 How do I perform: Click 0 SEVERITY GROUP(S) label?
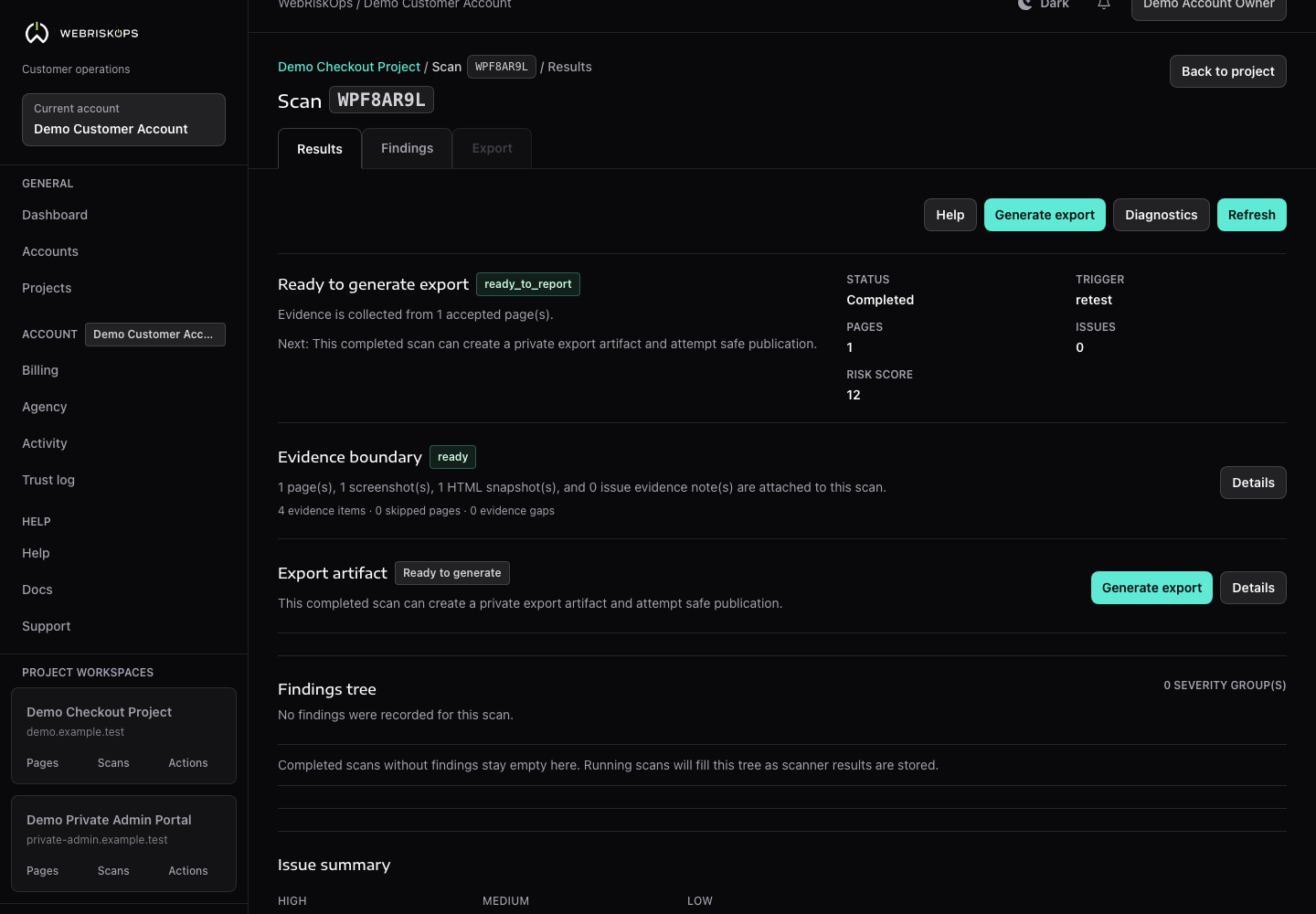1225,685
